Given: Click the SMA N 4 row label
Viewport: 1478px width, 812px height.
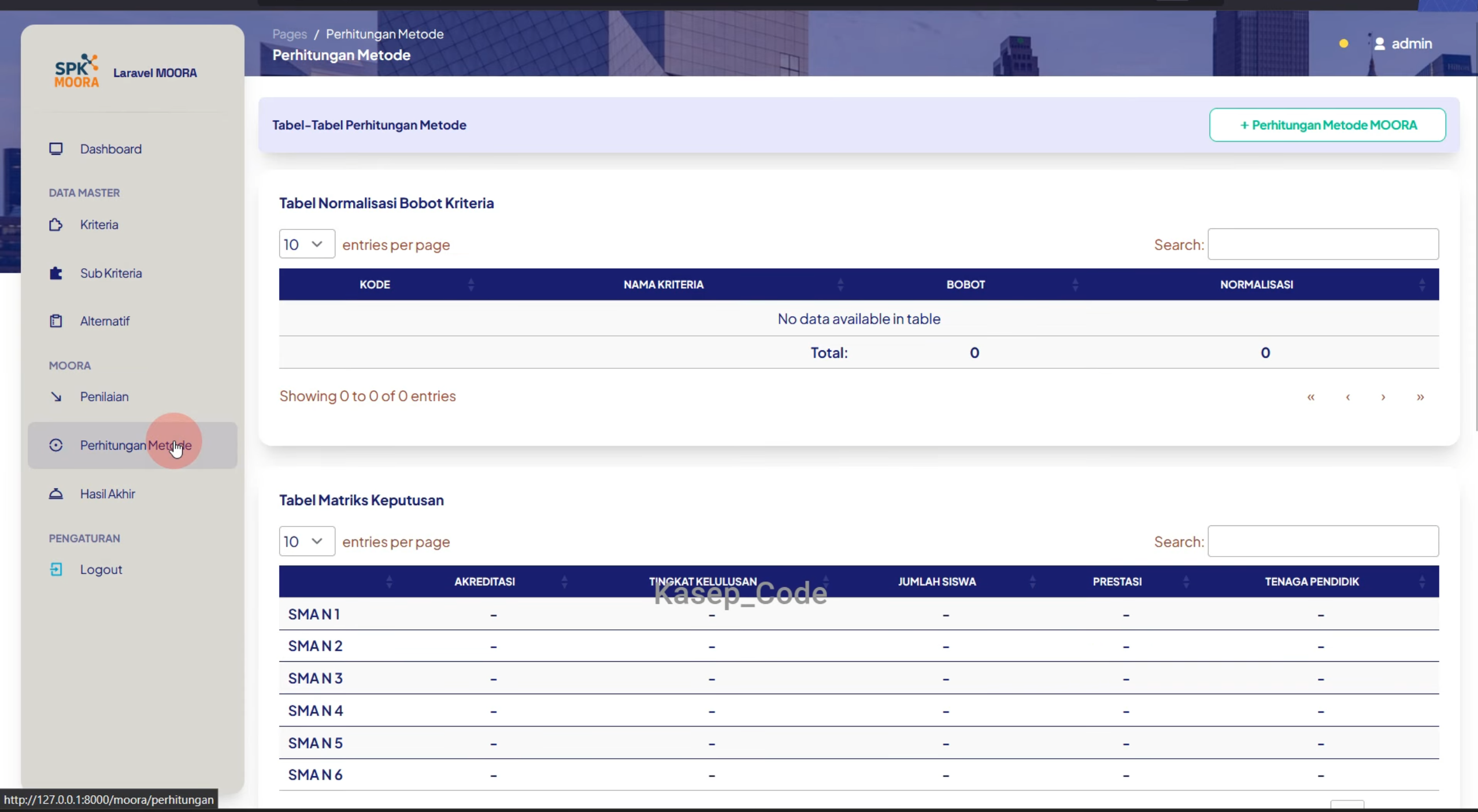Looking at the screenshot, I should click(316, 710).
